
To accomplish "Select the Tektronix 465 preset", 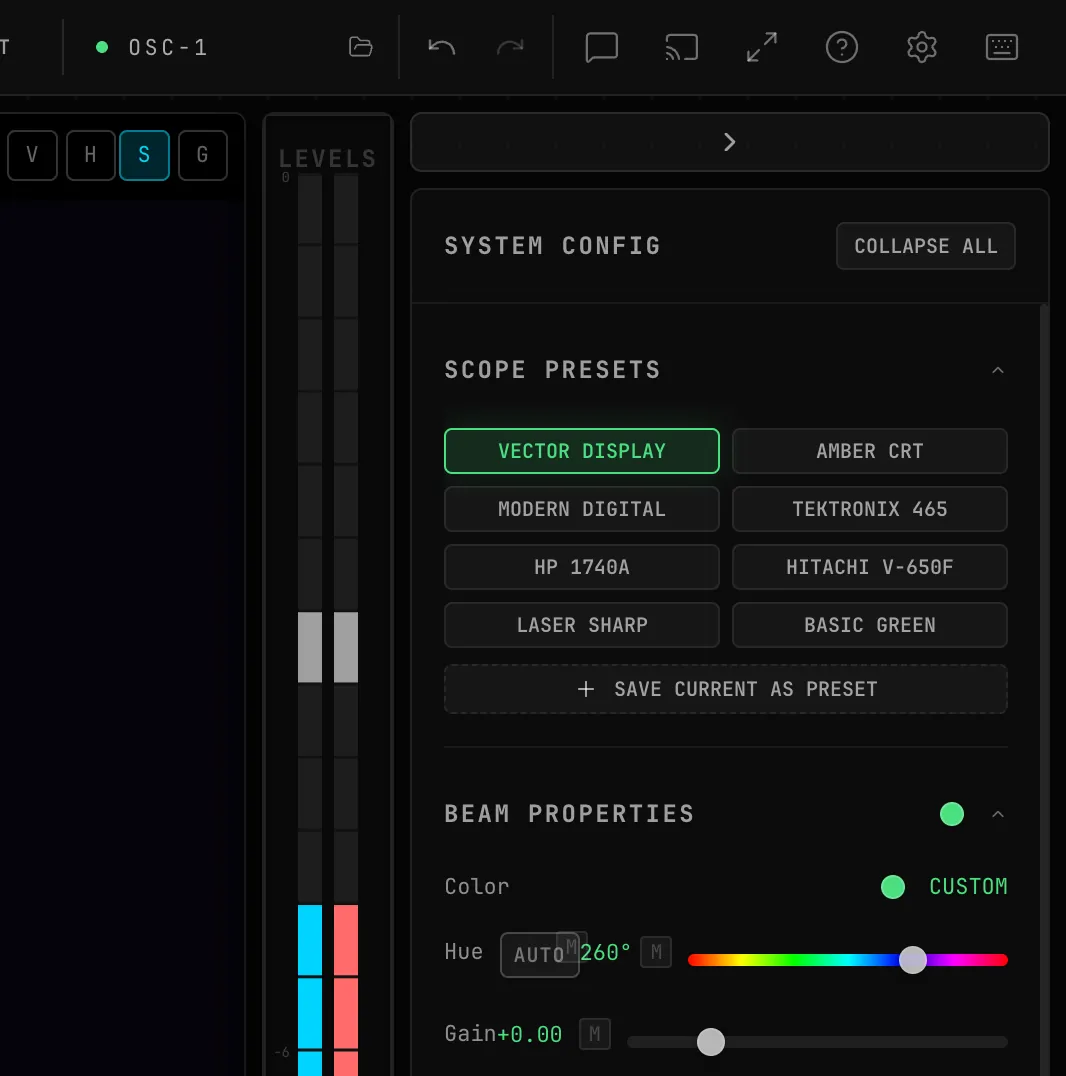I will [x=870, y=509].
